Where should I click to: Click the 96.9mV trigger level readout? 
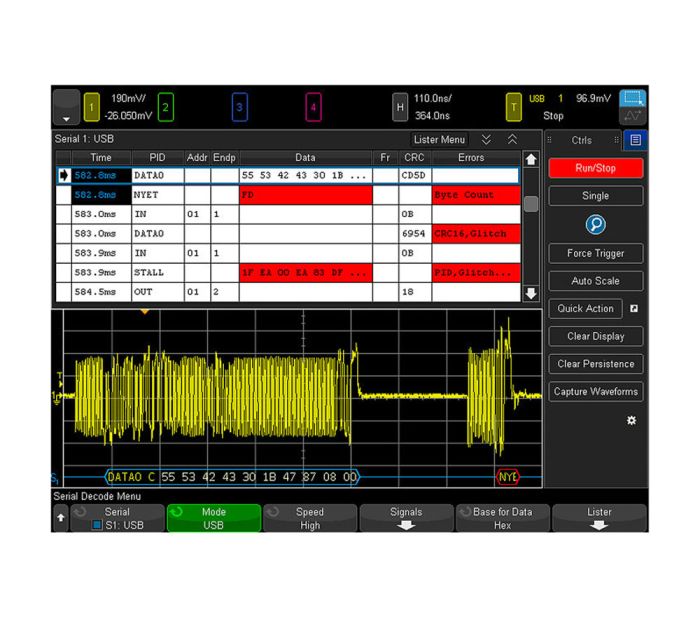[x=593, y=98]
